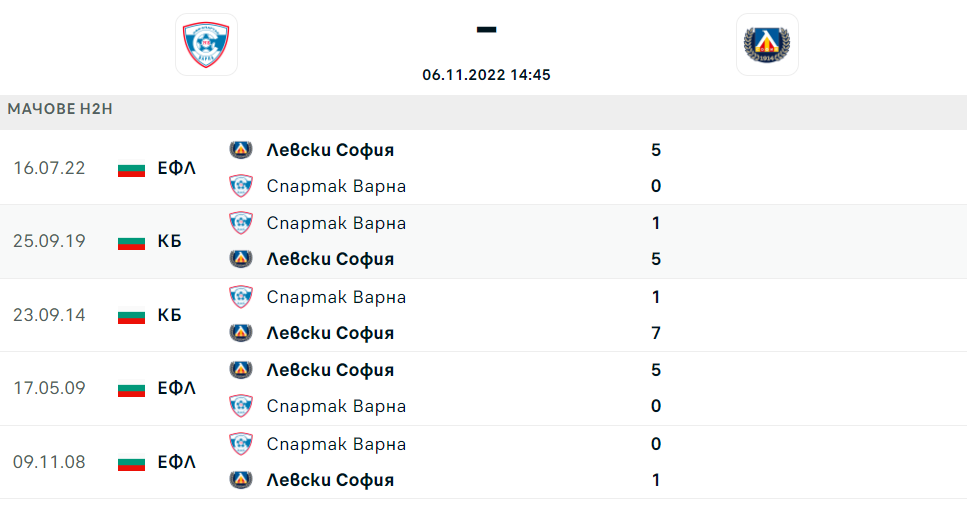The image size is (967, 519).
Task: Click Bulgarian flag next to 09.11.08 match
Action: coord(131,462)
